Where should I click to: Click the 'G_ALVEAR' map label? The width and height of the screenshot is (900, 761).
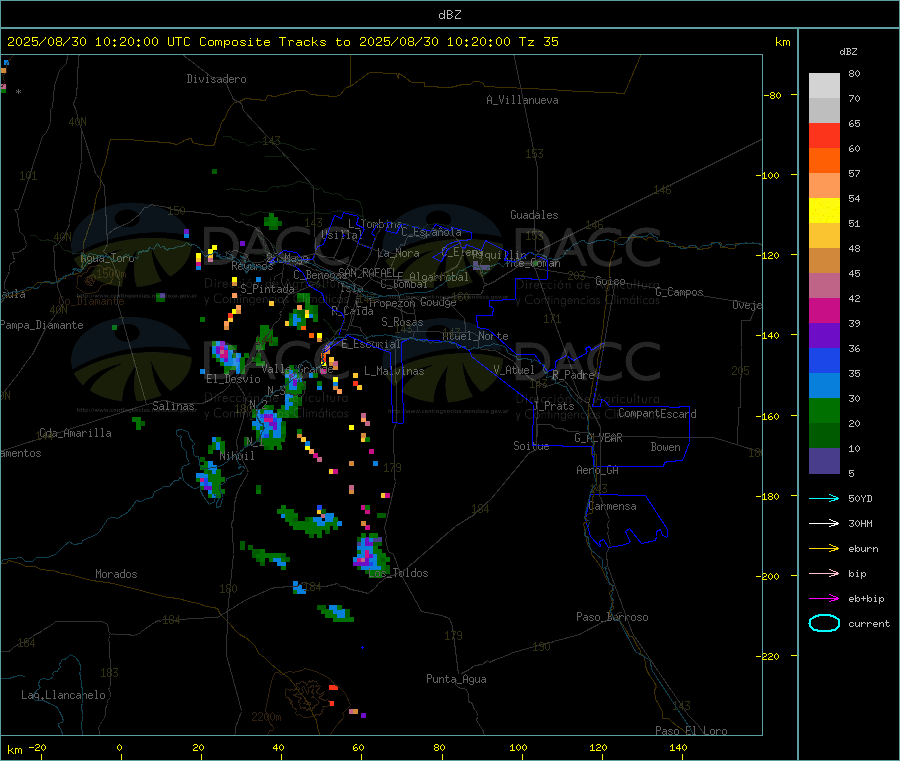(599, 438)
